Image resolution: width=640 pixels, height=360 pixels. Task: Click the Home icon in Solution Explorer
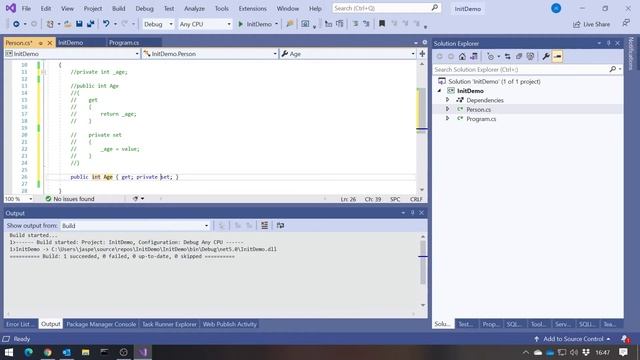pyautogui.click(x=462, y=57)
